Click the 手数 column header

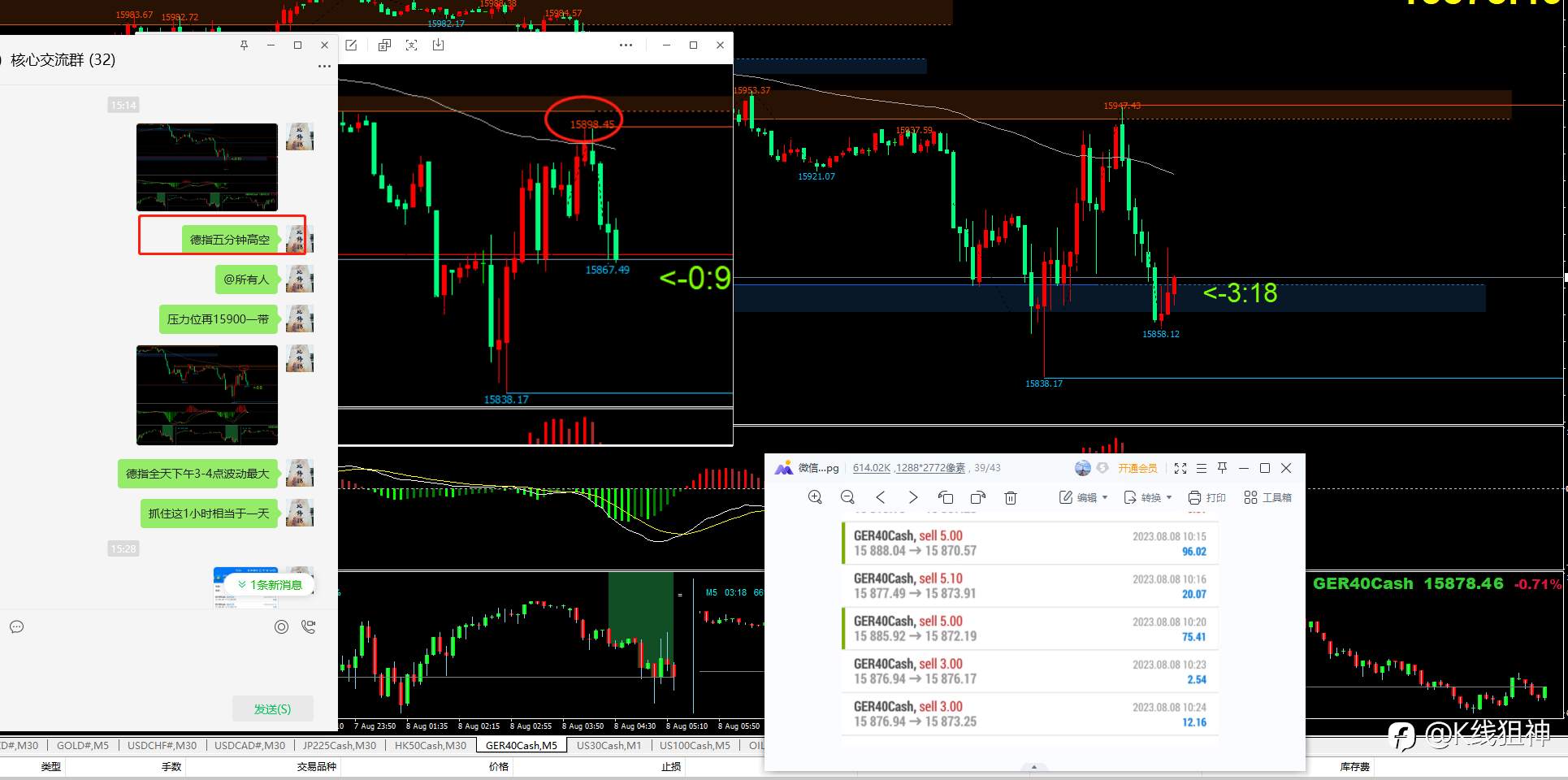click(171, 766)
